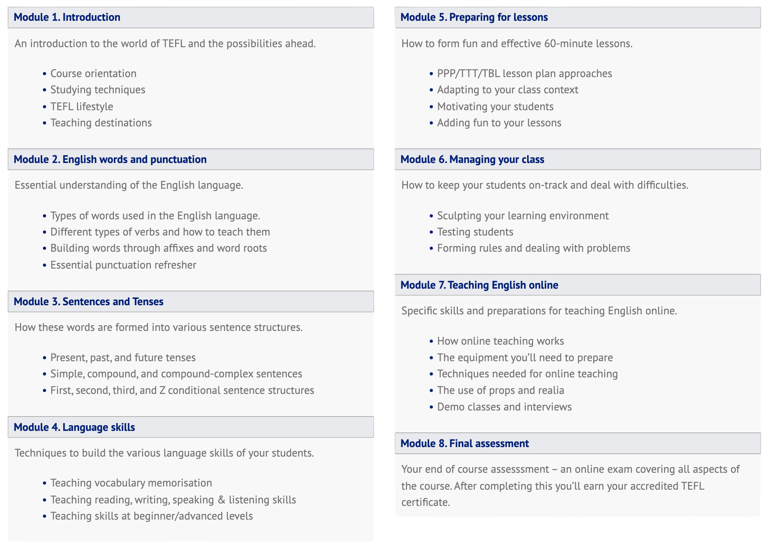
Task: Open the Essential punctuation refresher item
Action: (x=123, y=265)
